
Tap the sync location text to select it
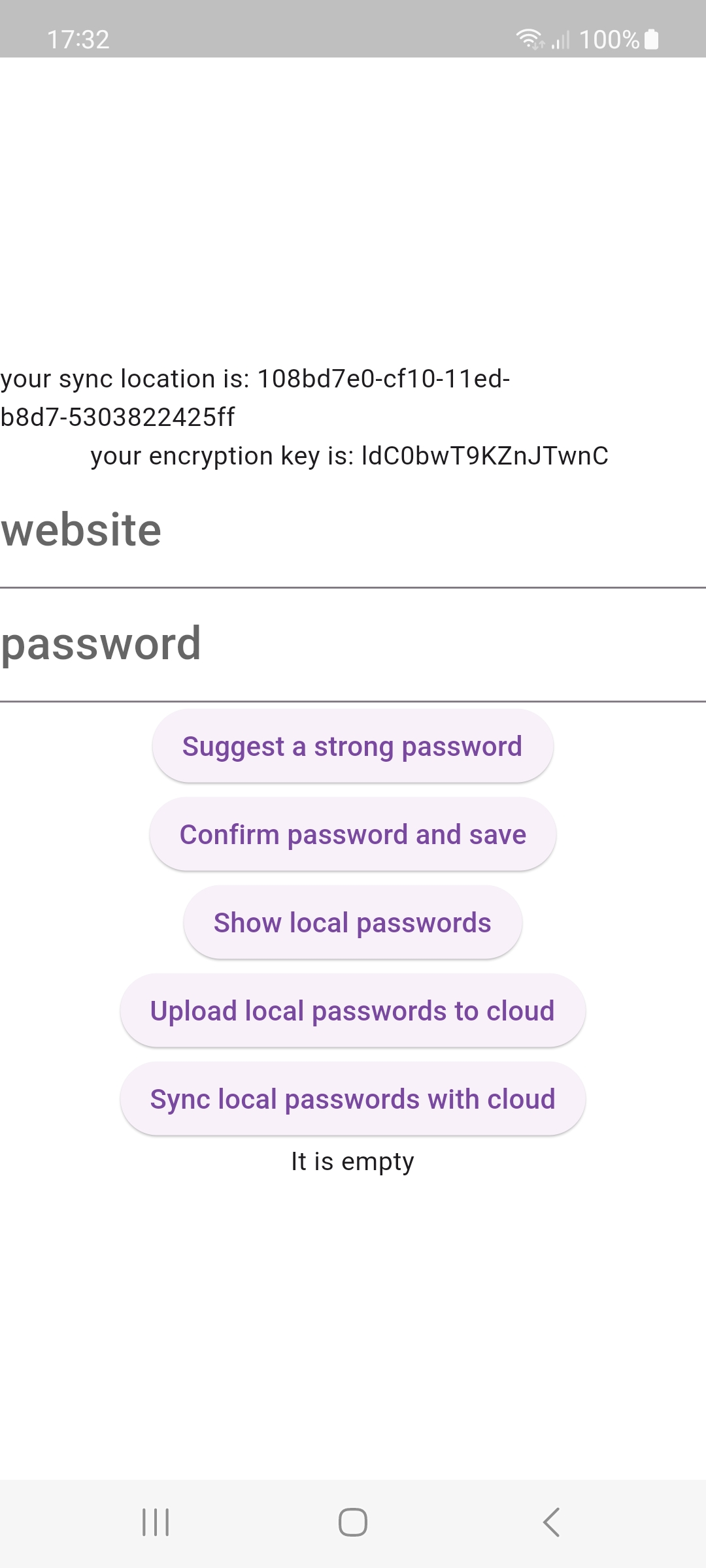coord(256,395)
